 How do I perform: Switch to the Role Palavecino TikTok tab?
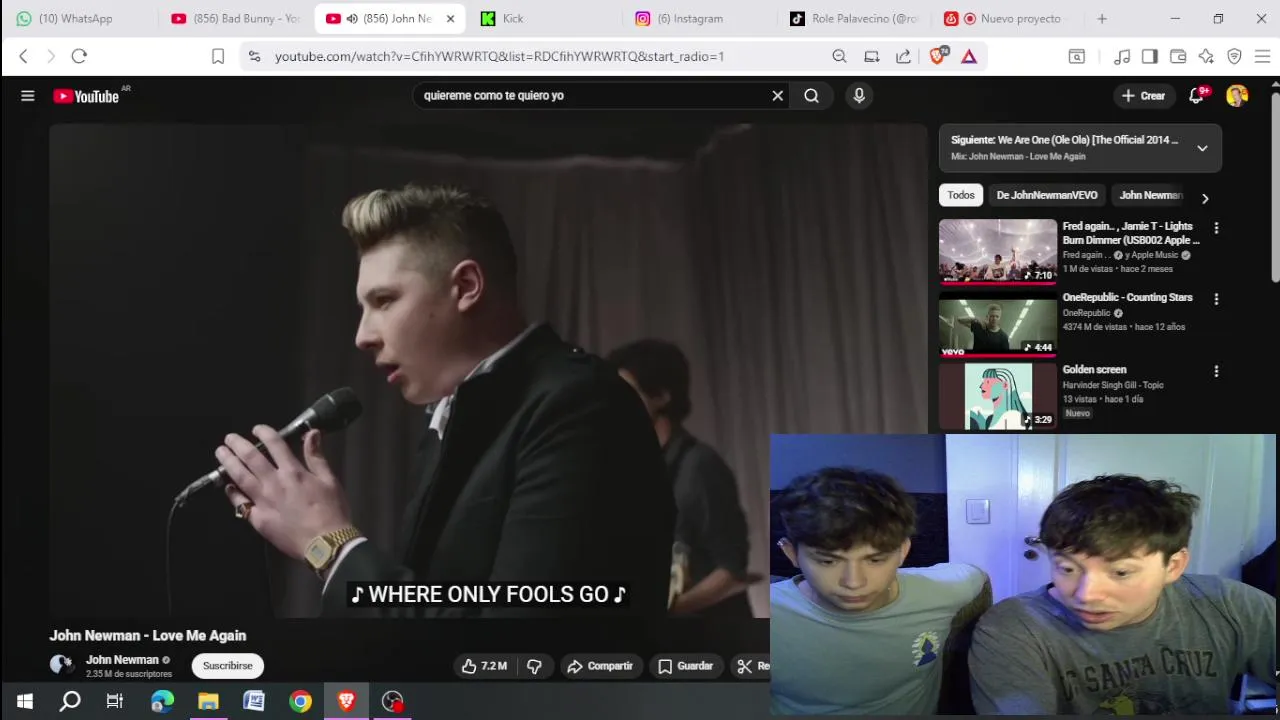click(x=855, y=18)
